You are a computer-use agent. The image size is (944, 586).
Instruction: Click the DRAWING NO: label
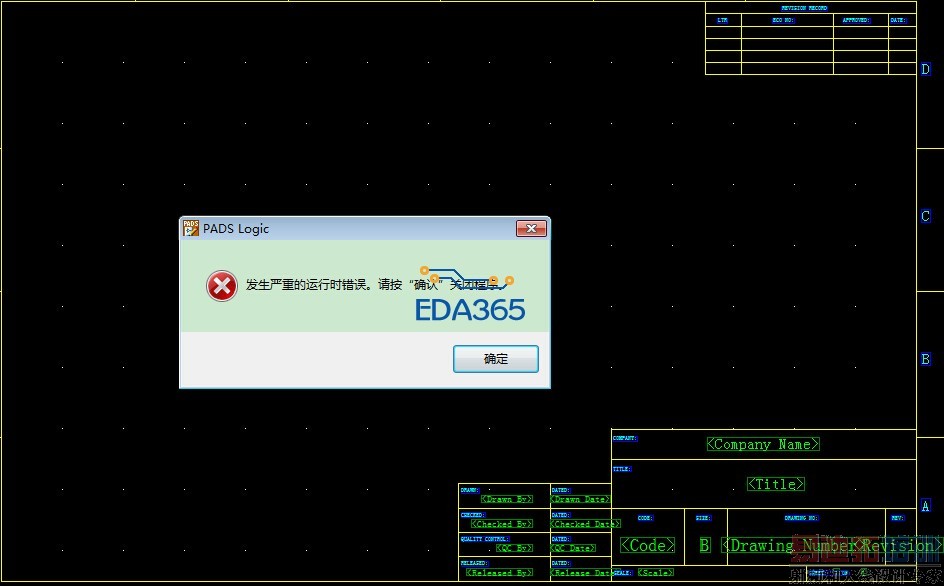click(801, 518)
